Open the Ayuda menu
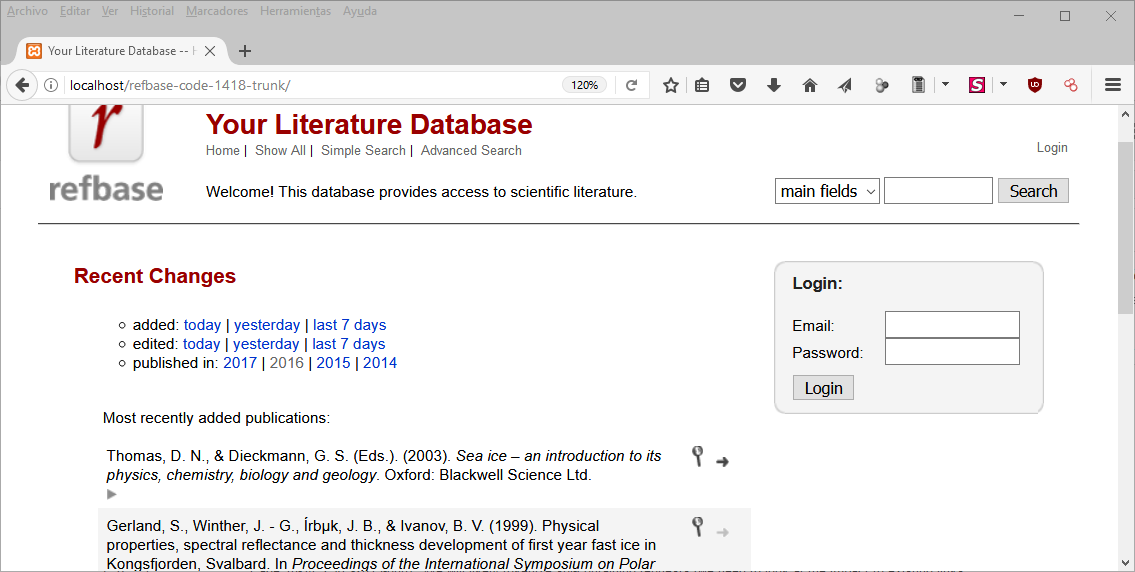The width and height of the screenshot is (1135, 572). point(360,11)
